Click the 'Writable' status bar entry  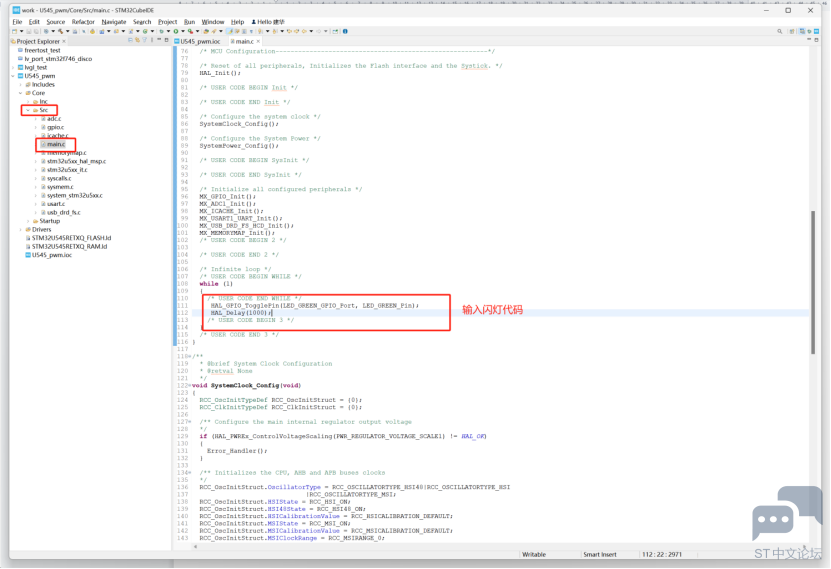[x=534, y=554]
